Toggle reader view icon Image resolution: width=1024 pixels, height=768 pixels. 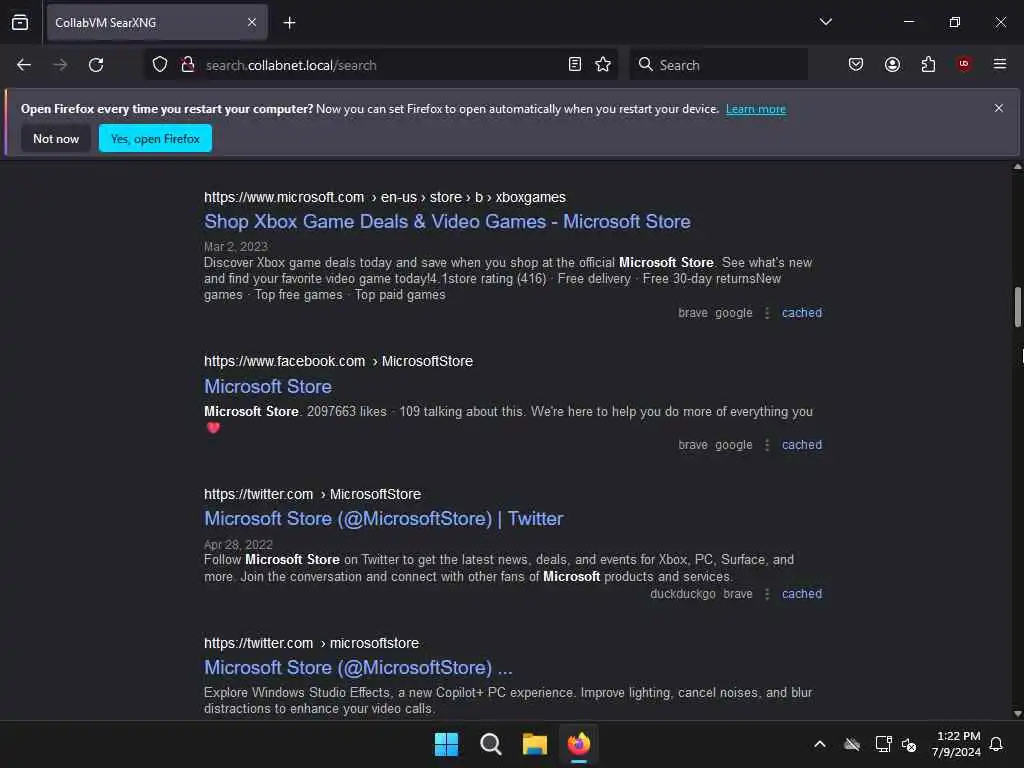[575, 65]
